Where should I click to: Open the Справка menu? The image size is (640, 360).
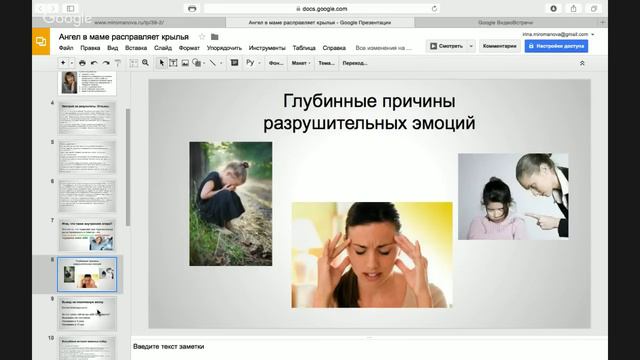[334, 48]
